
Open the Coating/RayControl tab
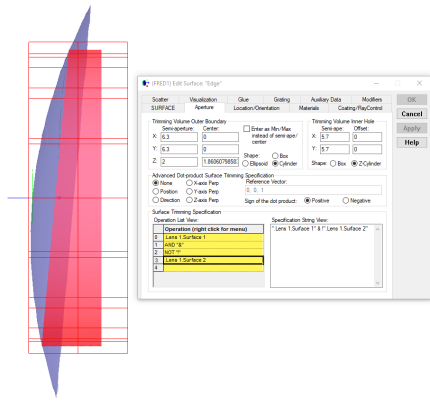[360, 108]
